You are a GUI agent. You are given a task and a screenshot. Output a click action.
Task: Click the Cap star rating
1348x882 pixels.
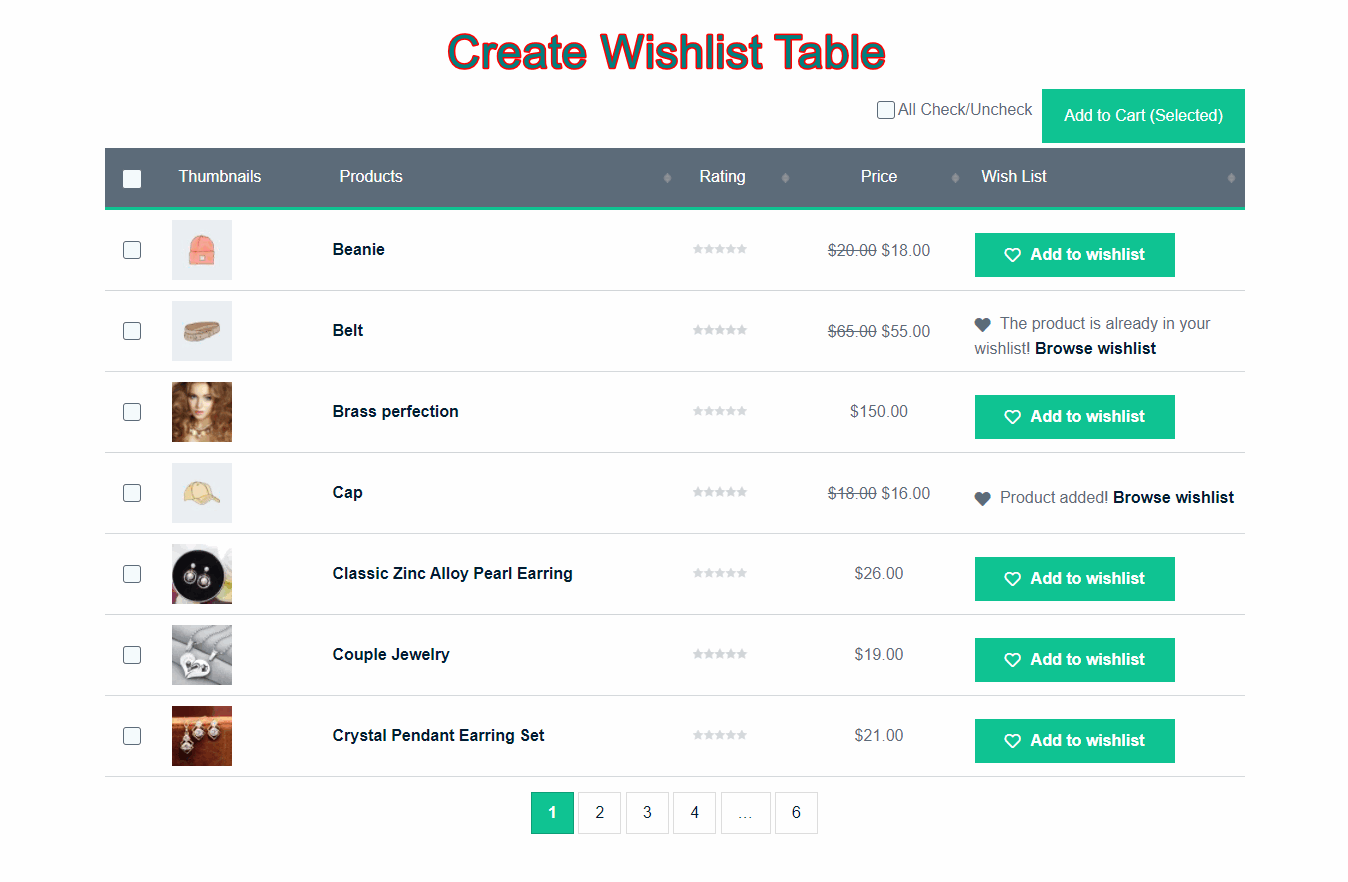tap(720, 492)
